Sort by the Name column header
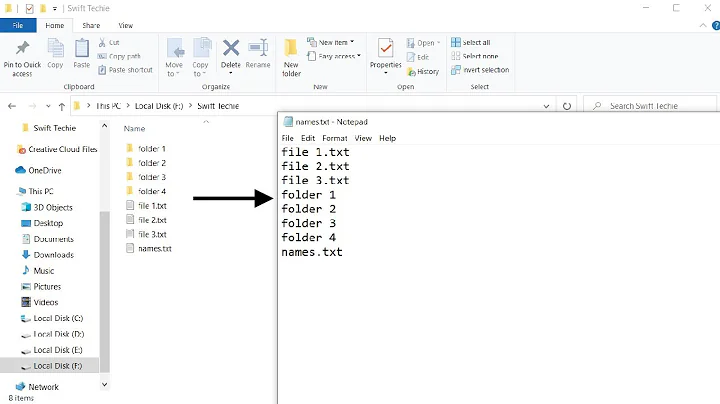 pos(134,129)
